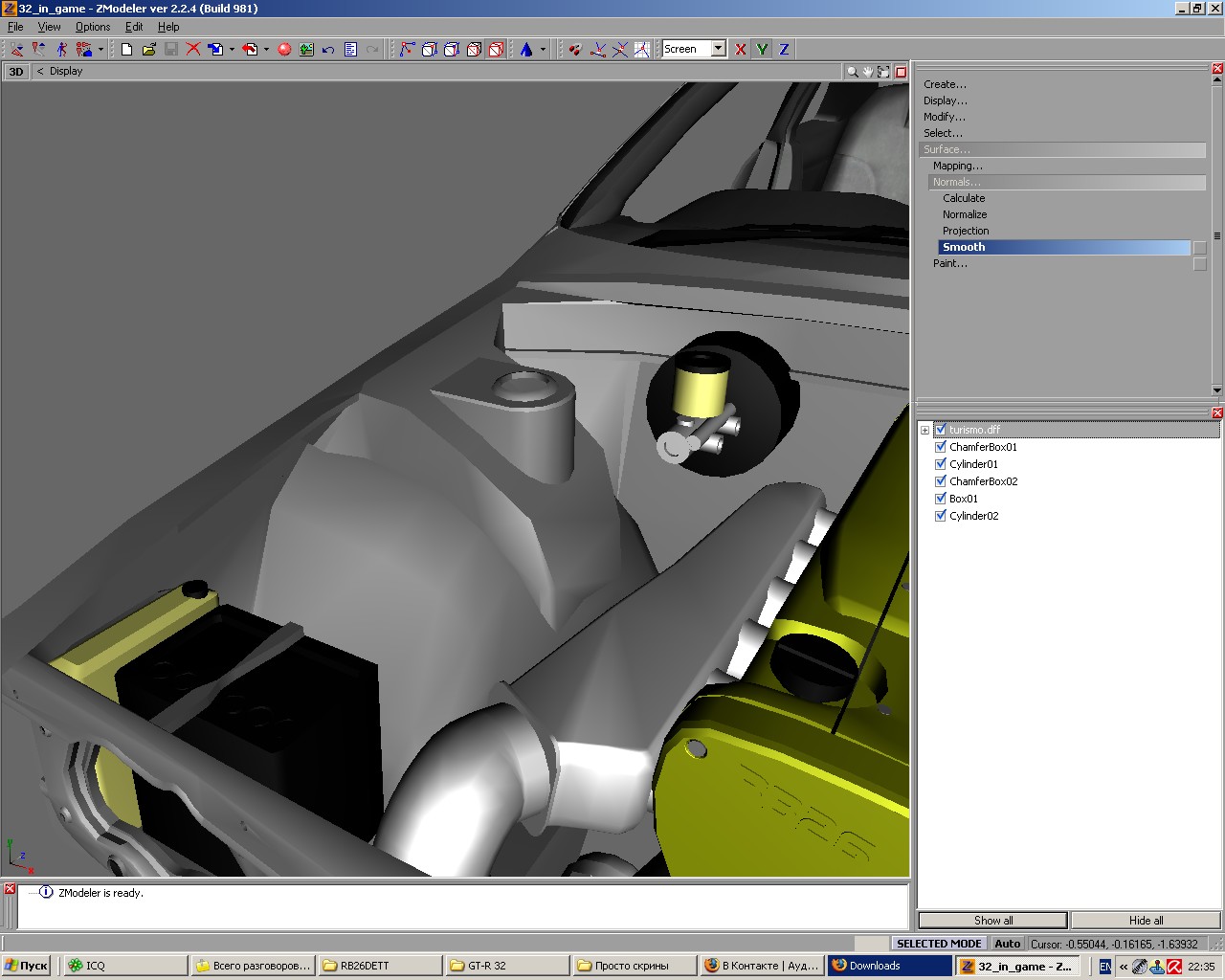Screen dimensions: 1225x980
Task: Select the Edges level cube icon
Action: 430,49
